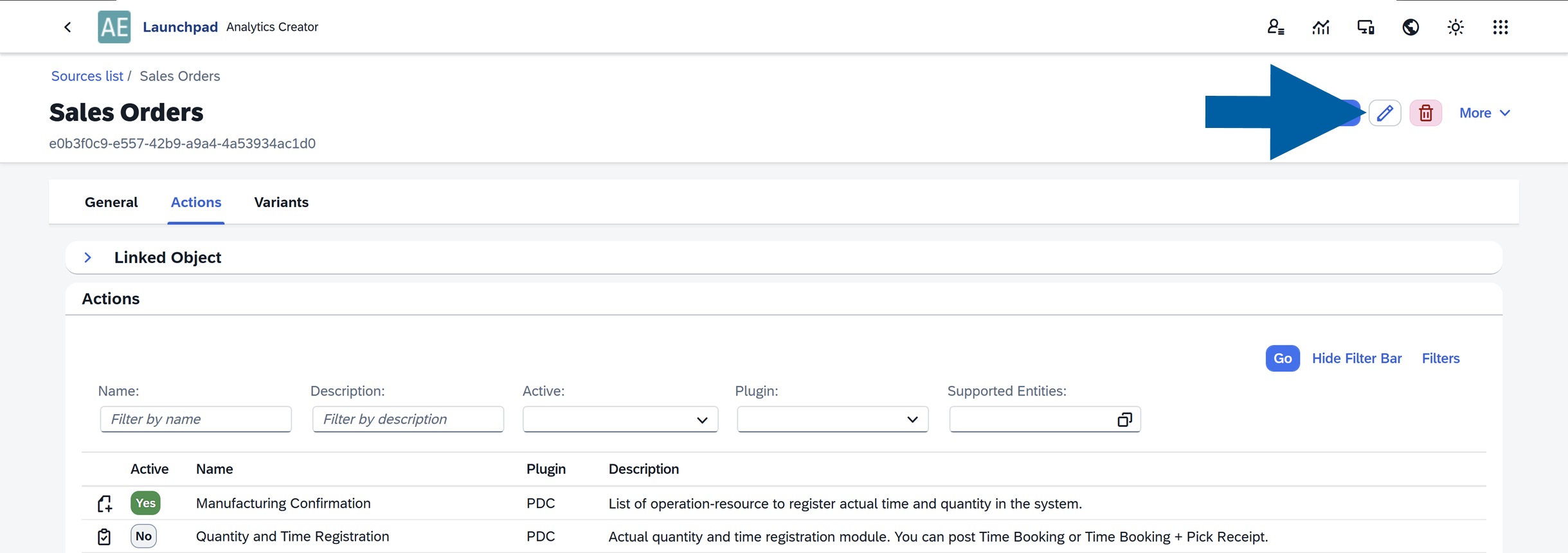Viewport: 1568px width, 553px height.
Task: Expand the More dropdown menu
Action: tap(1484, 113)
